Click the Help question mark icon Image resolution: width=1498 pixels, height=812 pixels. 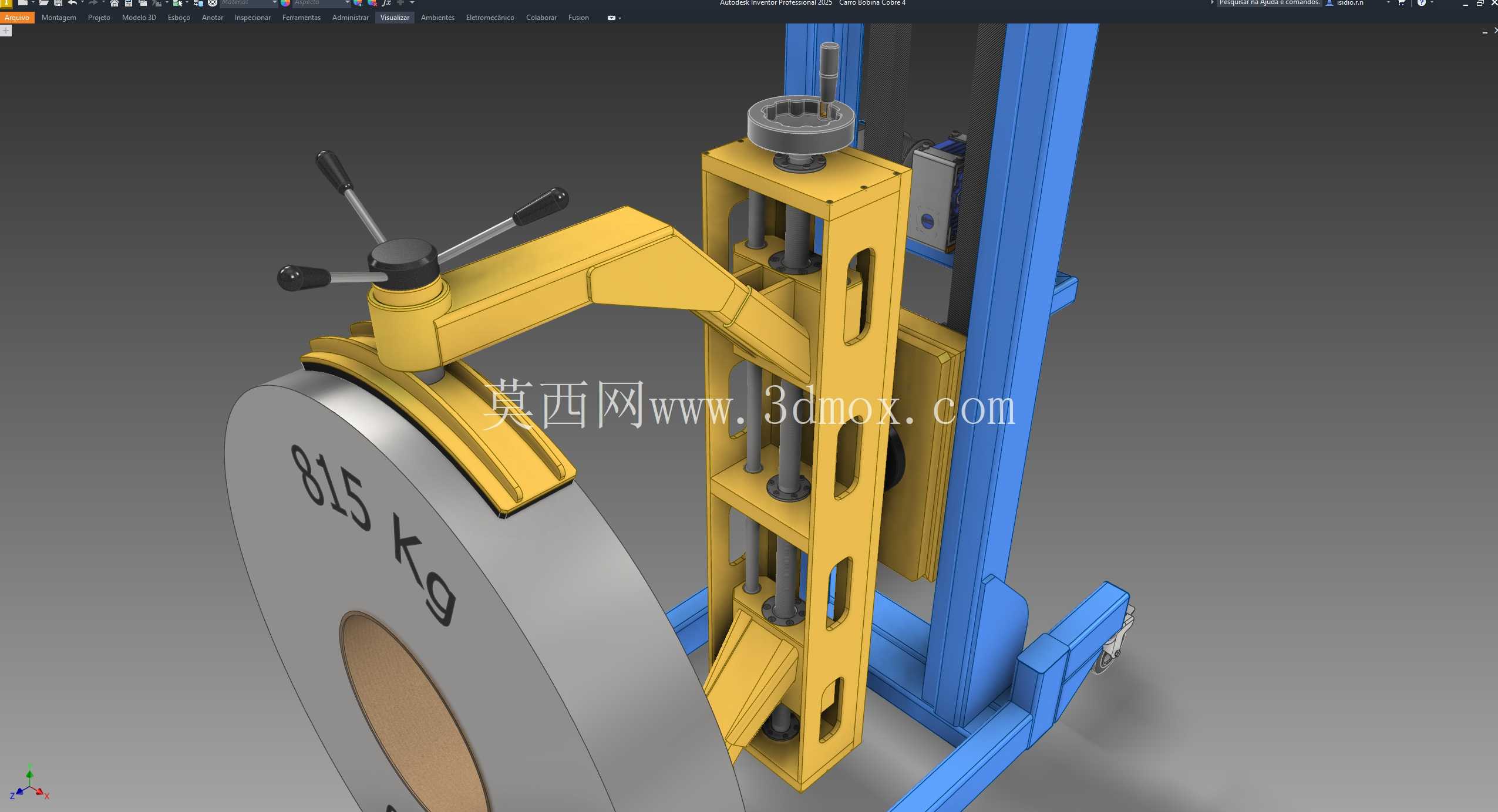click(x=1421, y=3)
